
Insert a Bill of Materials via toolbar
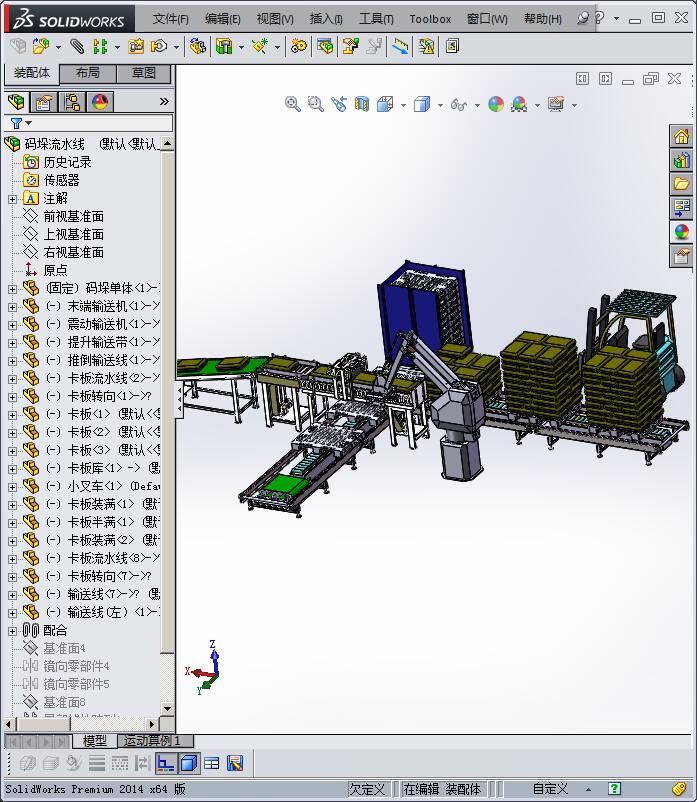point(325,47)
